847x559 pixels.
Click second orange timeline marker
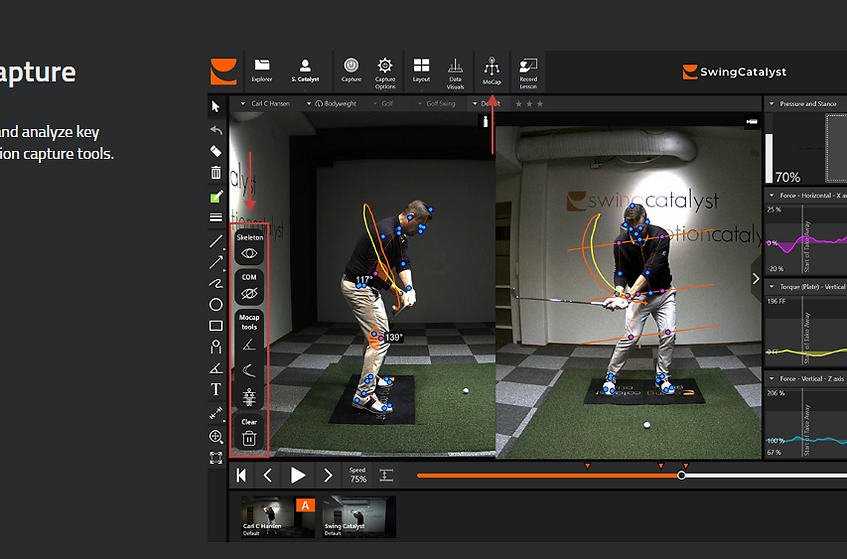point(661,466)
